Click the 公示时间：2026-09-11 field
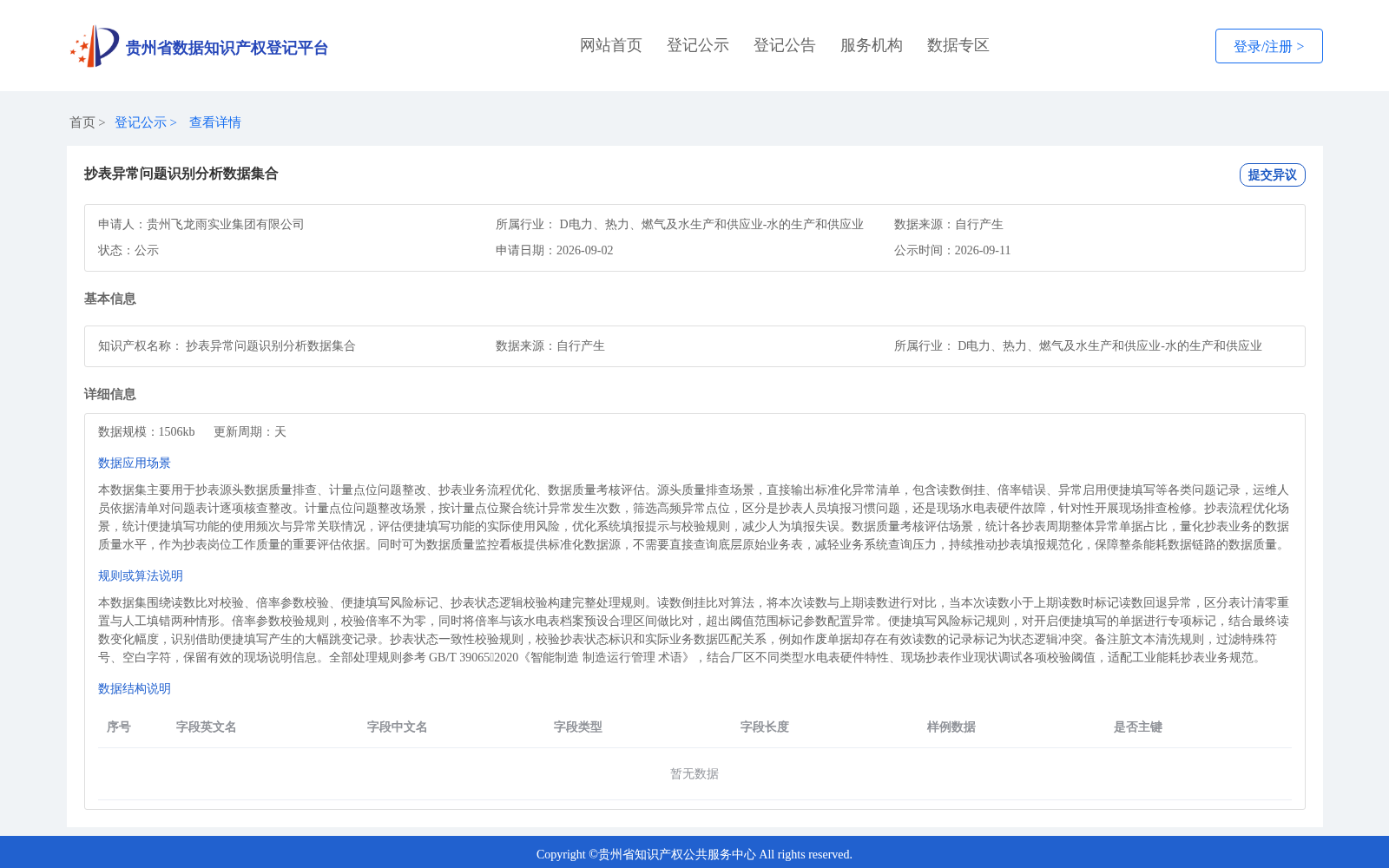 click(x=952, y=250)
